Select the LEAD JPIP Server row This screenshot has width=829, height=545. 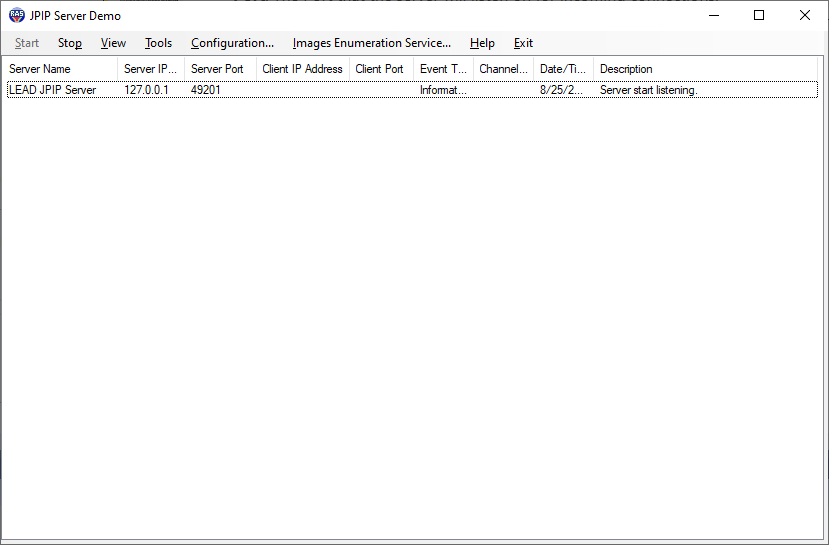click(412, 90)
